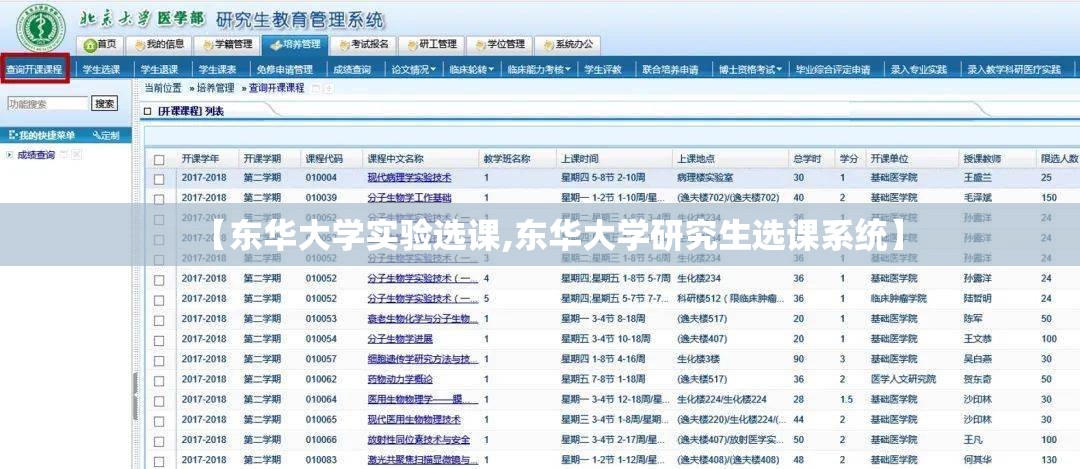Open the 学生课表 menu item
Viewport: 1080px width, 469px height.
click(217, 70)
